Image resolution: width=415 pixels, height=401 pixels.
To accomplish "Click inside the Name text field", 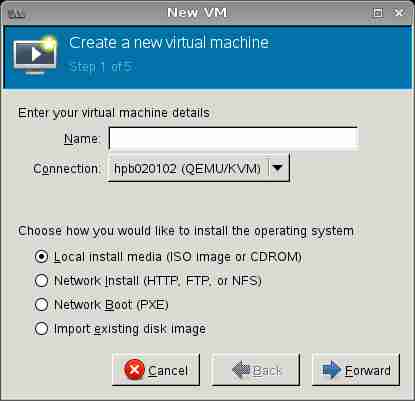I will click(234, 139).
